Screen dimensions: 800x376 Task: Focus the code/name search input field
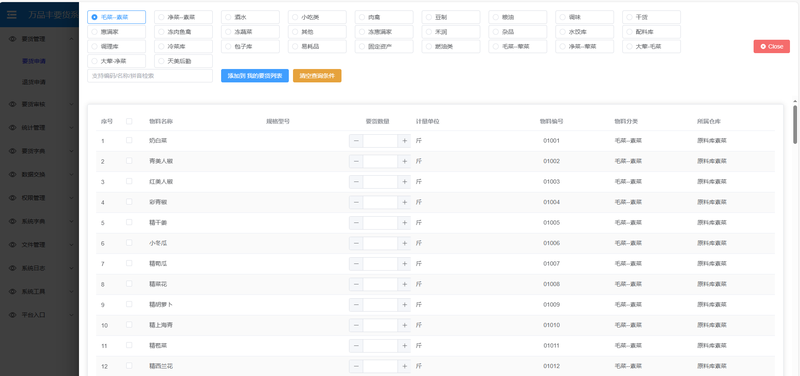(x=150, y=76)
